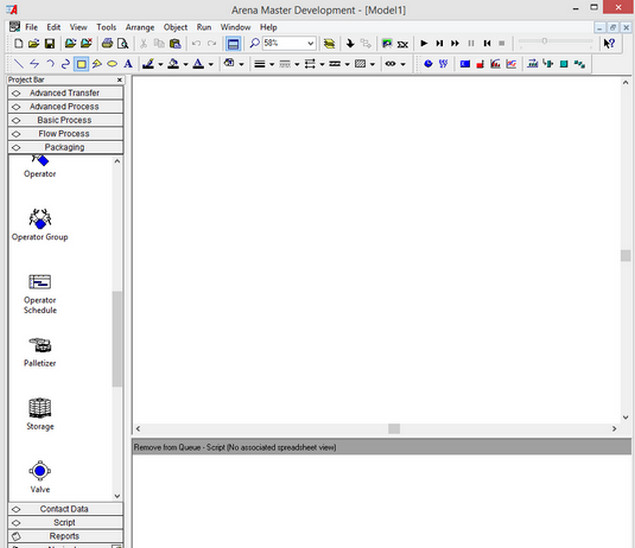635x548 pixels.
Task: Click the Fast-Forward simulation button
Action: point(455,43)
